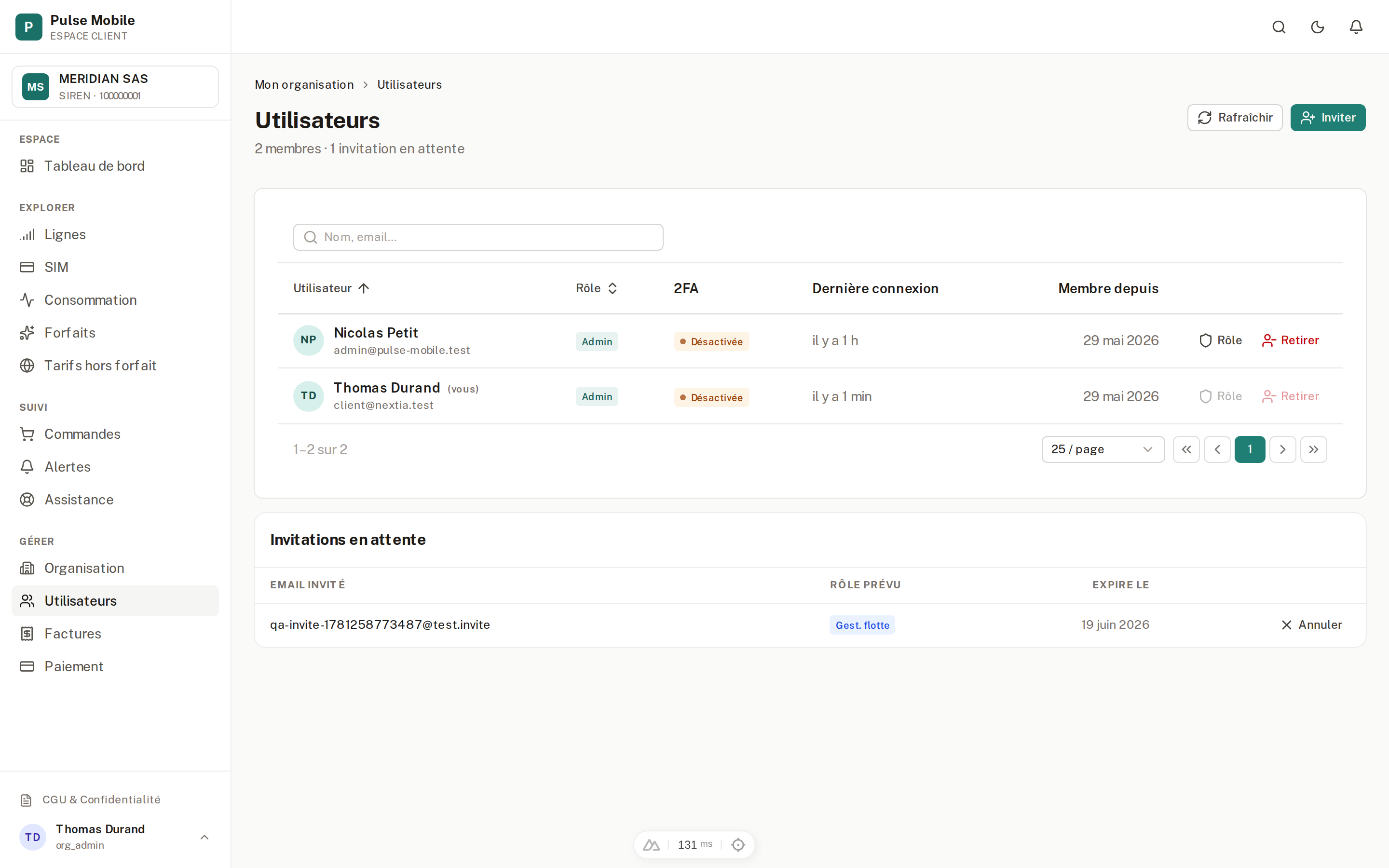
Task: Click Admin badge for Nicolas Petit
Action: pyautogui.click(x=597, y=341)
